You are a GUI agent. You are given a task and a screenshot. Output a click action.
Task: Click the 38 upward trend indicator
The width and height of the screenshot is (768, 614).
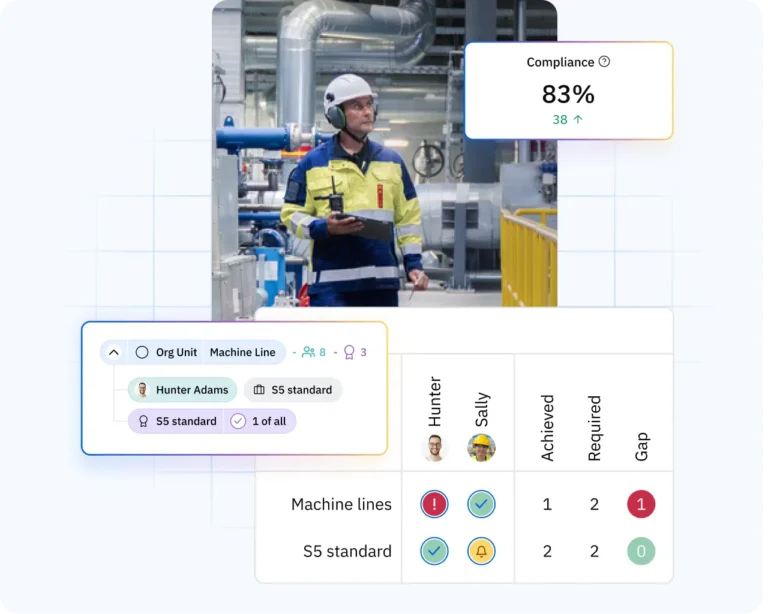point(567,119)
